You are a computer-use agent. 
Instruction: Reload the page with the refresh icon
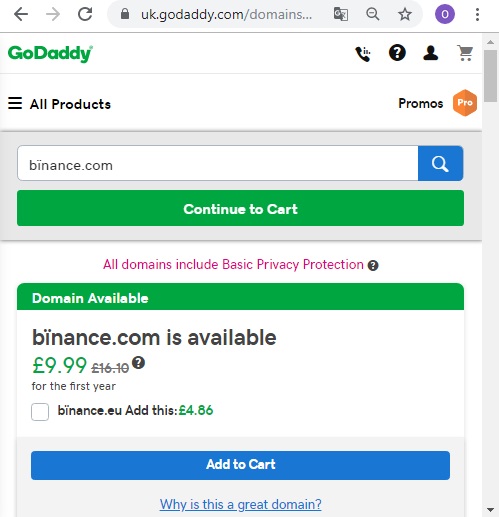point(85,14)
